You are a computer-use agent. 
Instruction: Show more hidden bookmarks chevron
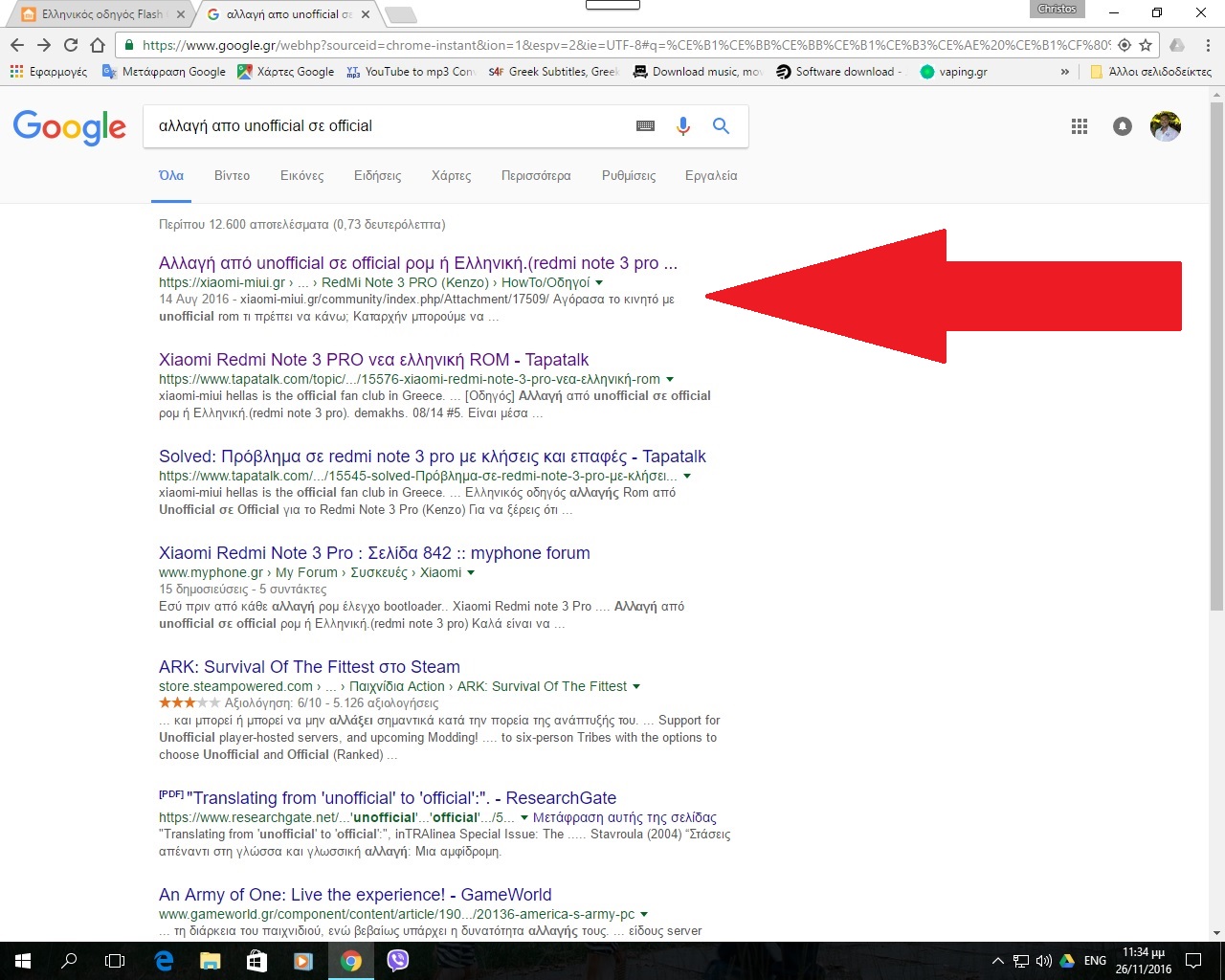[x=1065, y=72]
